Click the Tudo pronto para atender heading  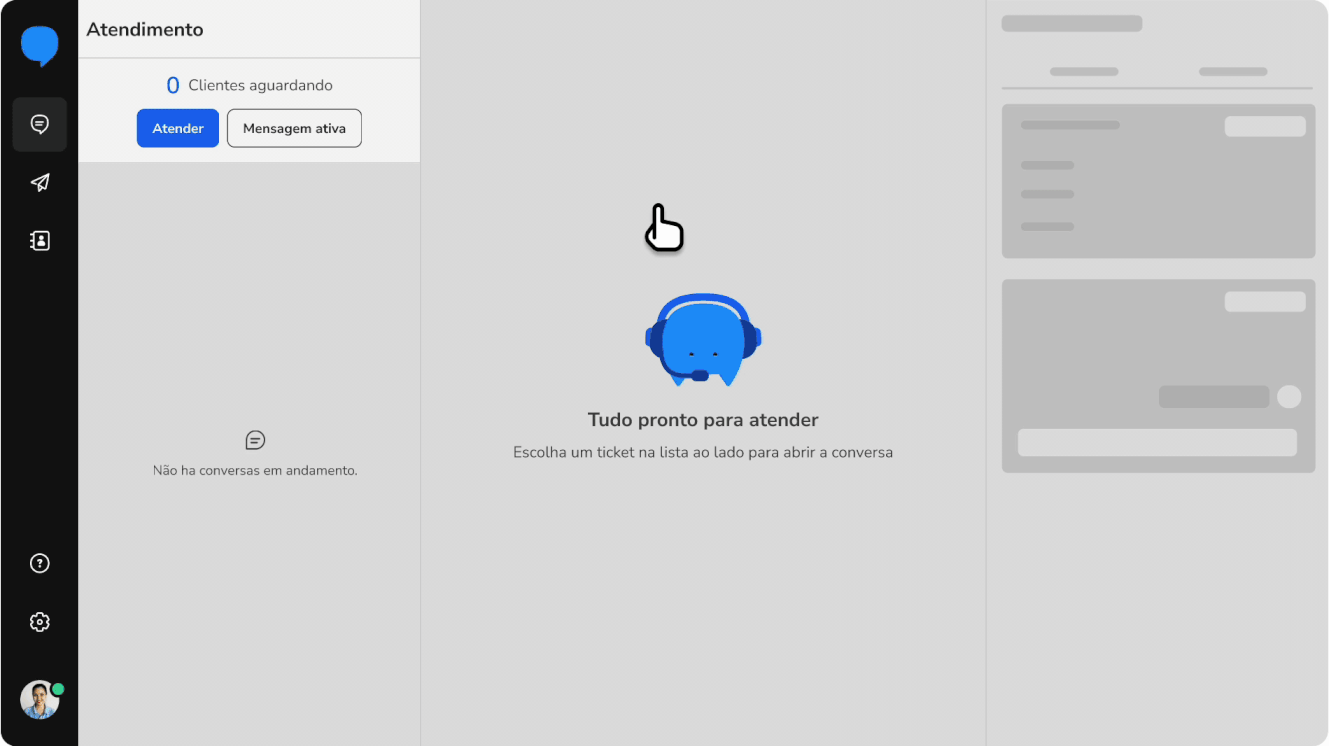coord(703,420)
